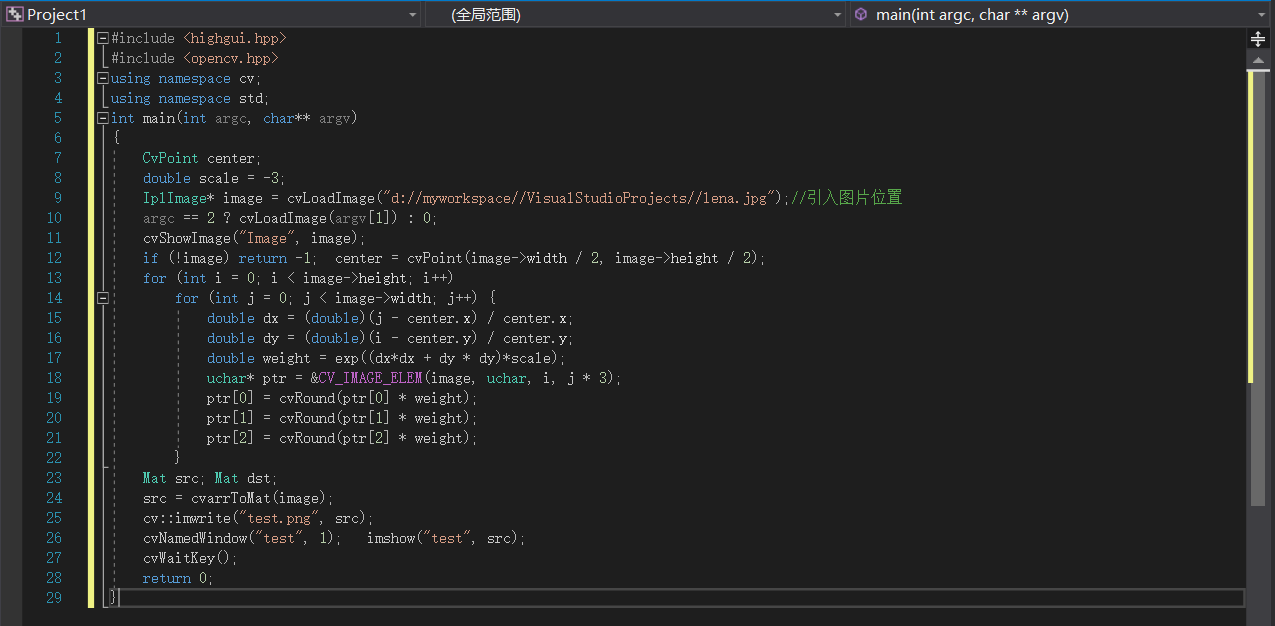Click the closing brace on line 22
The height and width of the screenshot is (626, 1275).
[x=178, y=458]
